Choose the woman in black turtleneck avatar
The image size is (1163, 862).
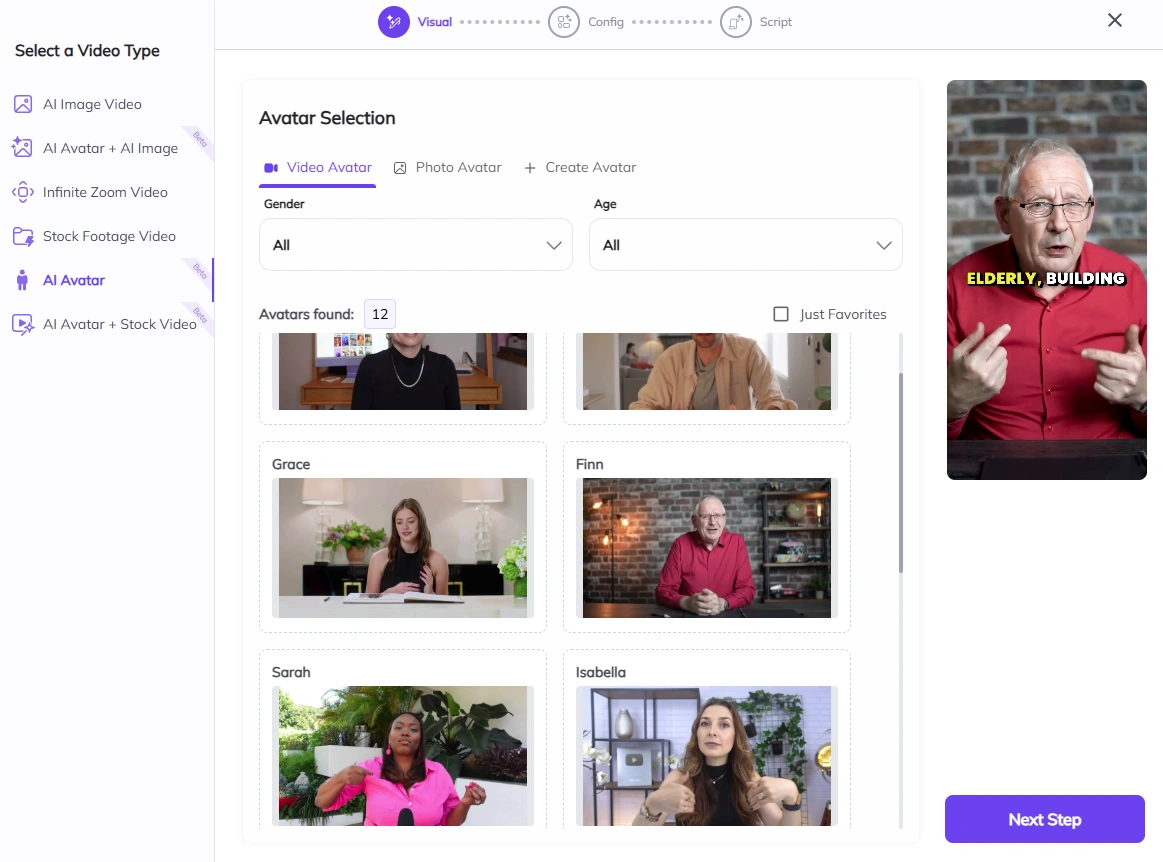click(x=403, y=371)
